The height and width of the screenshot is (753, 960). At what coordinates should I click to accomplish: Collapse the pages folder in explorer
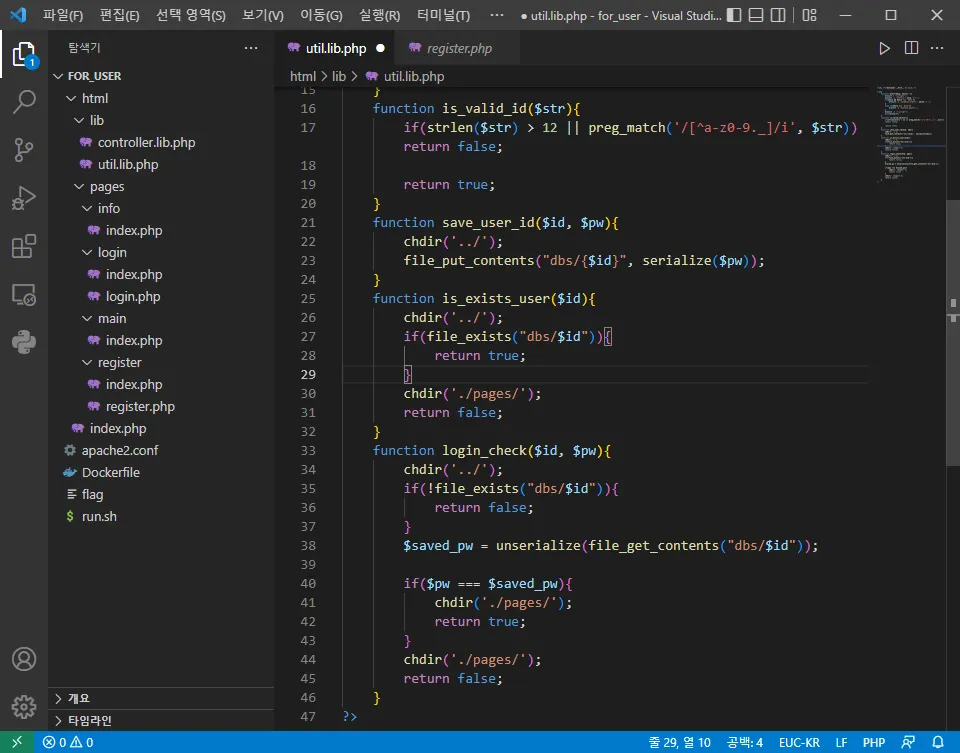tap(106, 186)
